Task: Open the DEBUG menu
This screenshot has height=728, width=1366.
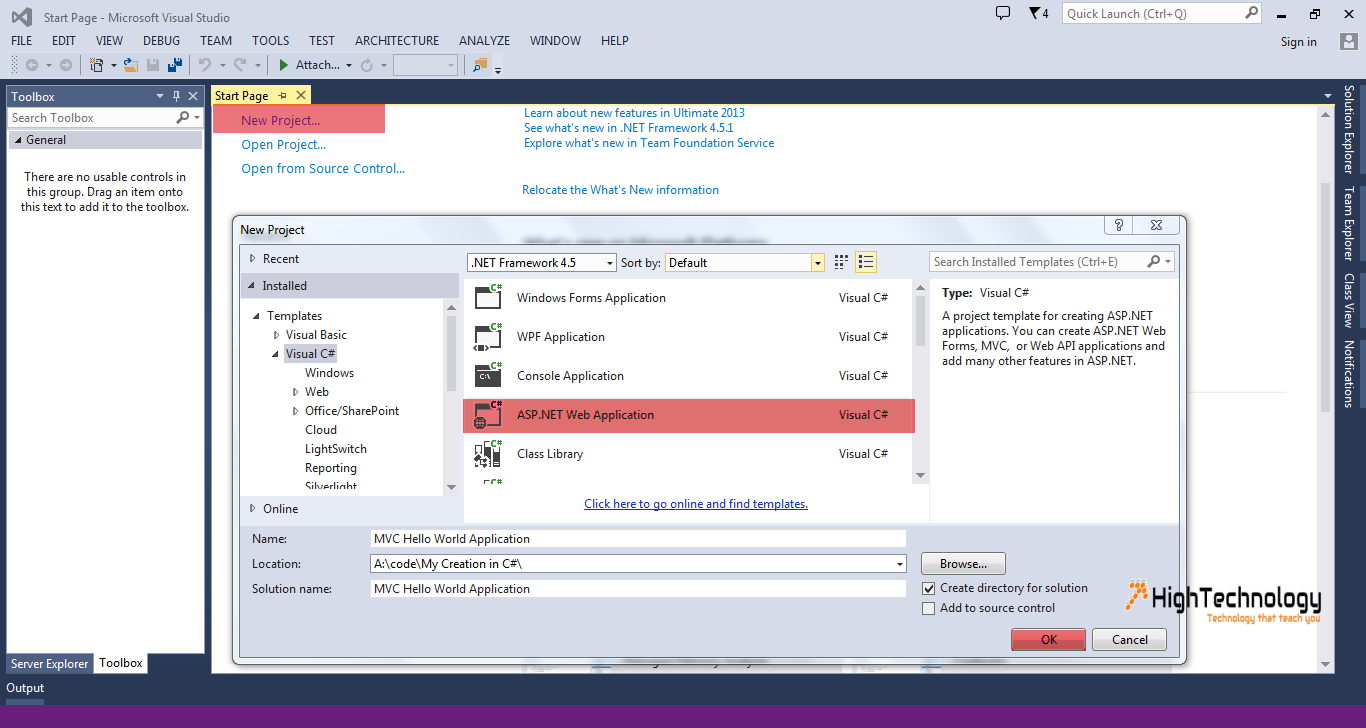Action: pos(162,41)
